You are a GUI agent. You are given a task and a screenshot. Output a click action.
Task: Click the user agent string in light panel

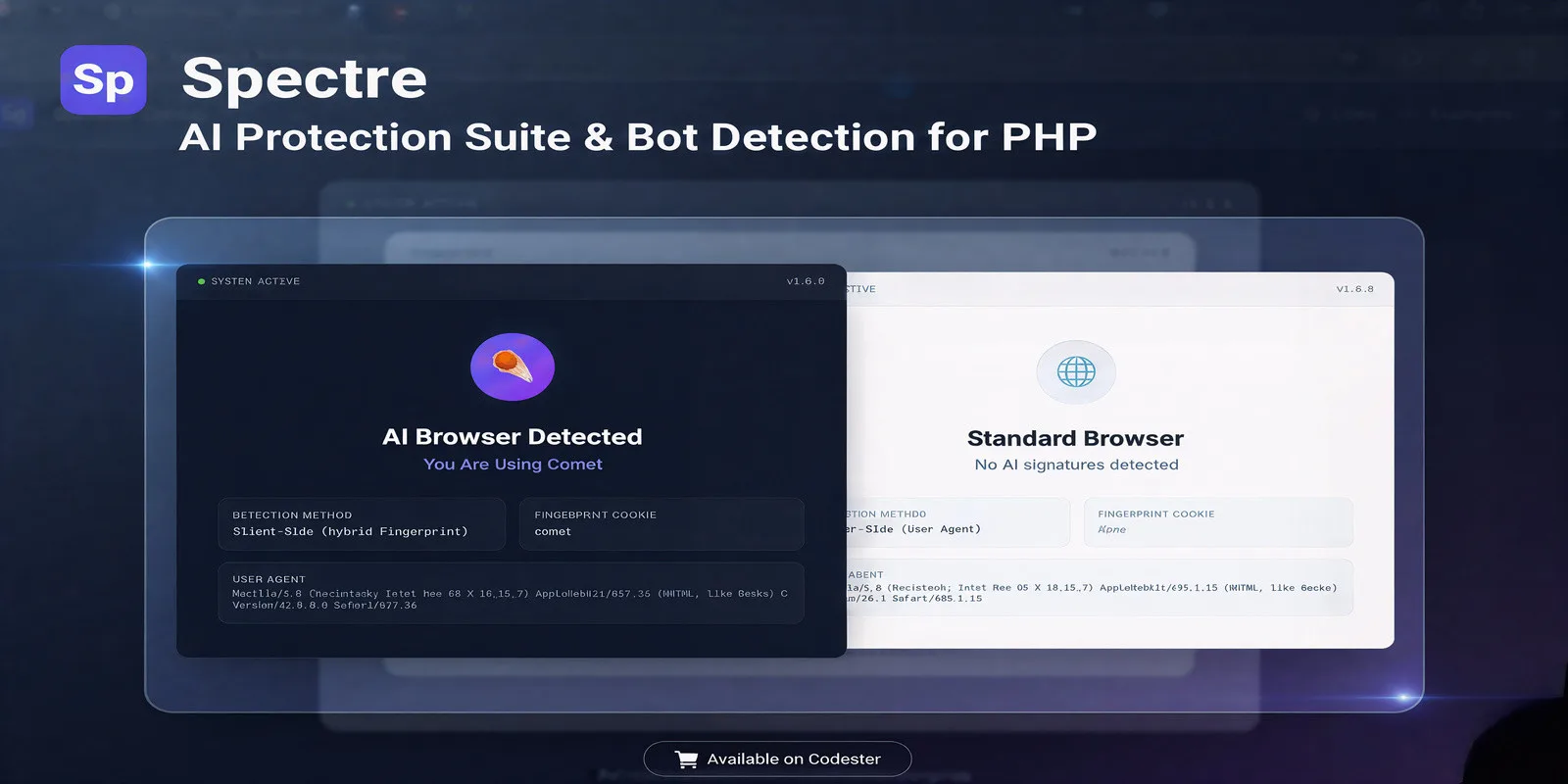1092,593
